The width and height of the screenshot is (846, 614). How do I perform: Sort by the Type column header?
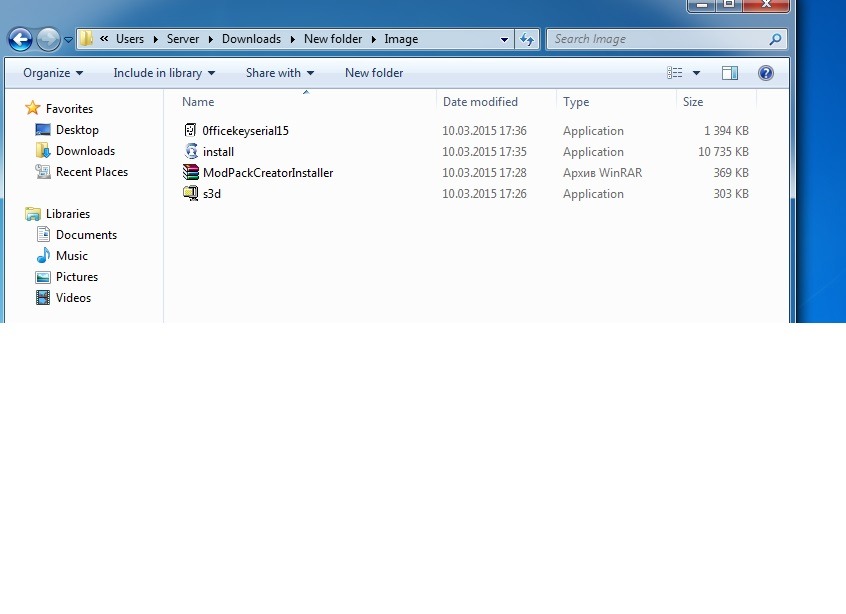[x=576, y=103]
